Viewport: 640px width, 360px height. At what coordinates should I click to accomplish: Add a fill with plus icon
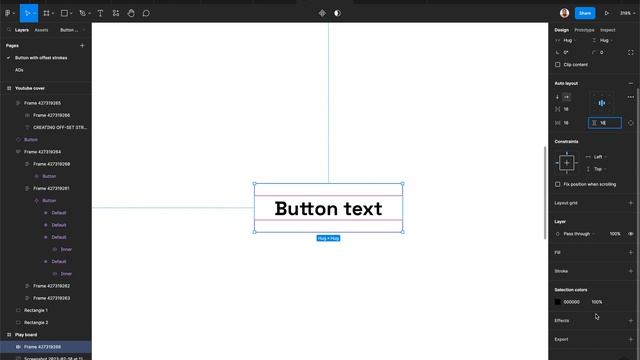[631, 252]
